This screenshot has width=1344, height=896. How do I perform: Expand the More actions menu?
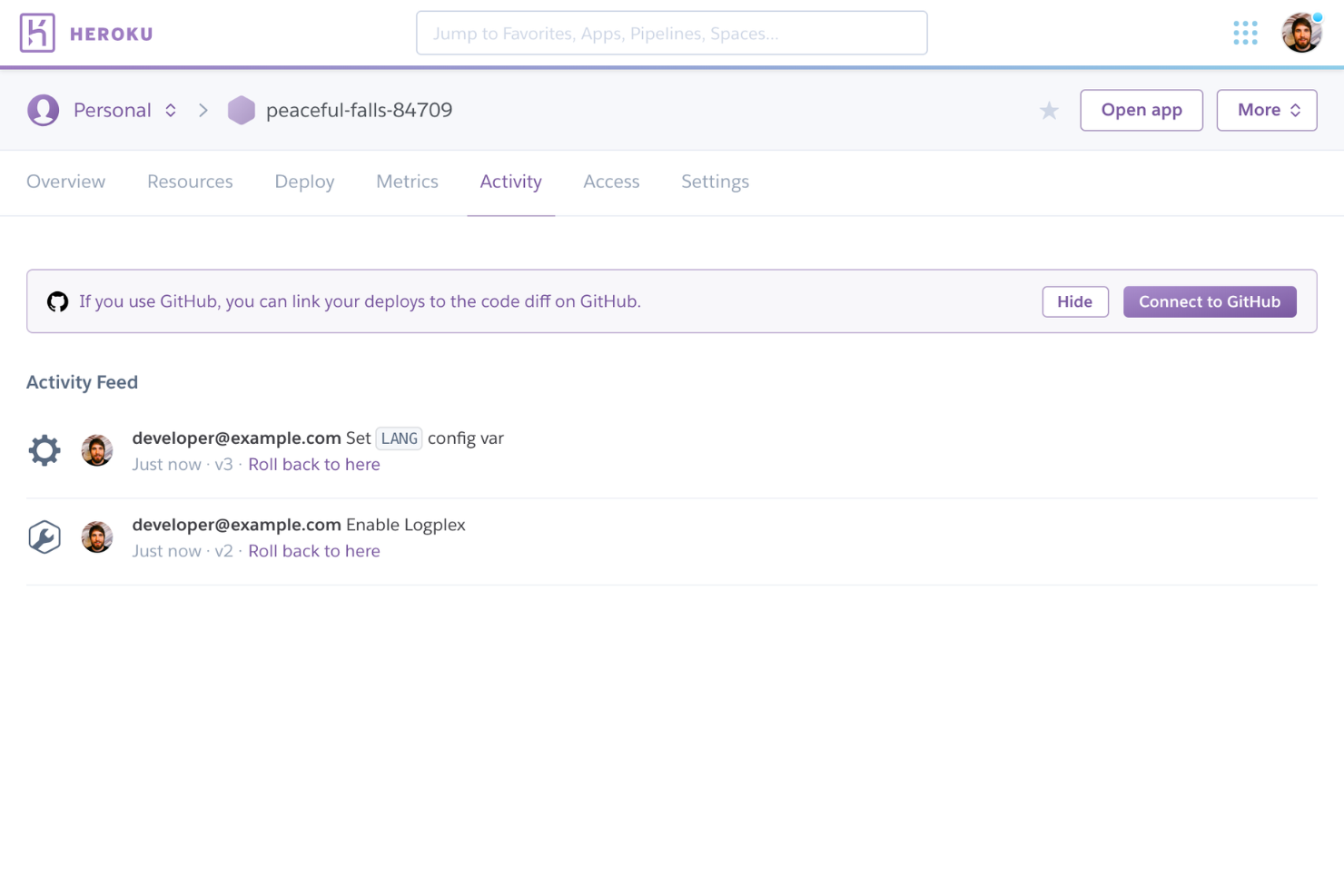[1266, 110]
